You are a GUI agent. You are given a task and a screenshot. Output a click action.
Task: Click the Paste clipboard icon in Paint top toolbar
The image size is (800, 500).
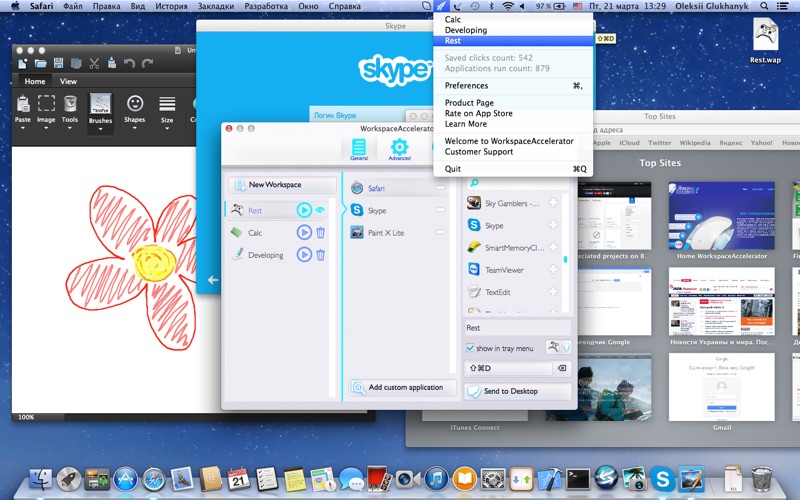(112, 63)
